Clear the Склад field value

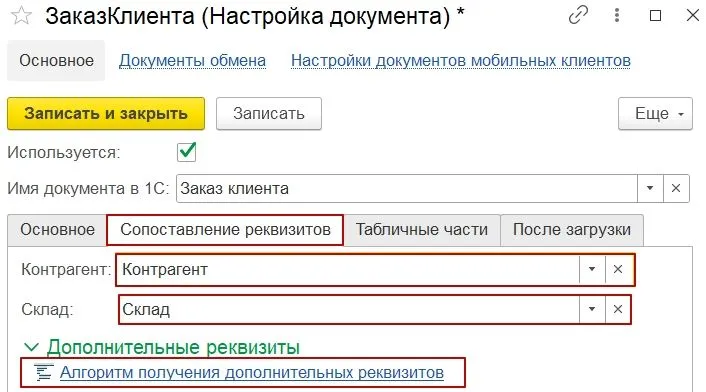pos(618,309)
